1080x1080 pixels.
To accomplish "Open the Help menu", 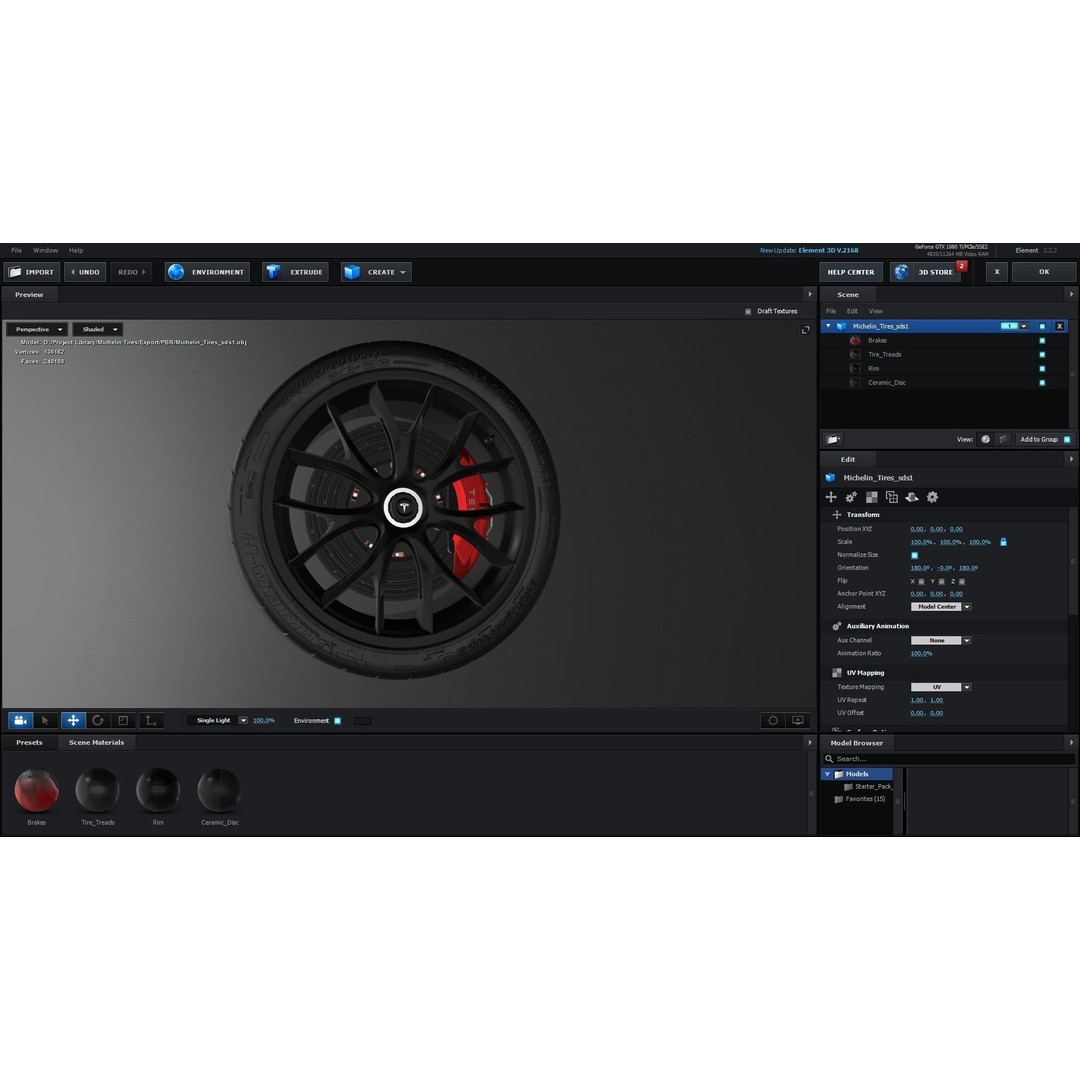I will [x=76, y=251].
